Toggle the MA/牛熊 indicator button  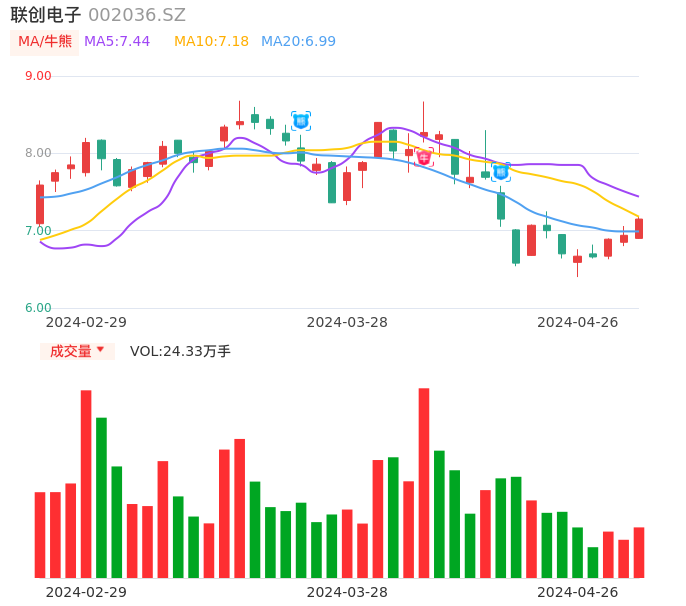[x=45, y=42]
